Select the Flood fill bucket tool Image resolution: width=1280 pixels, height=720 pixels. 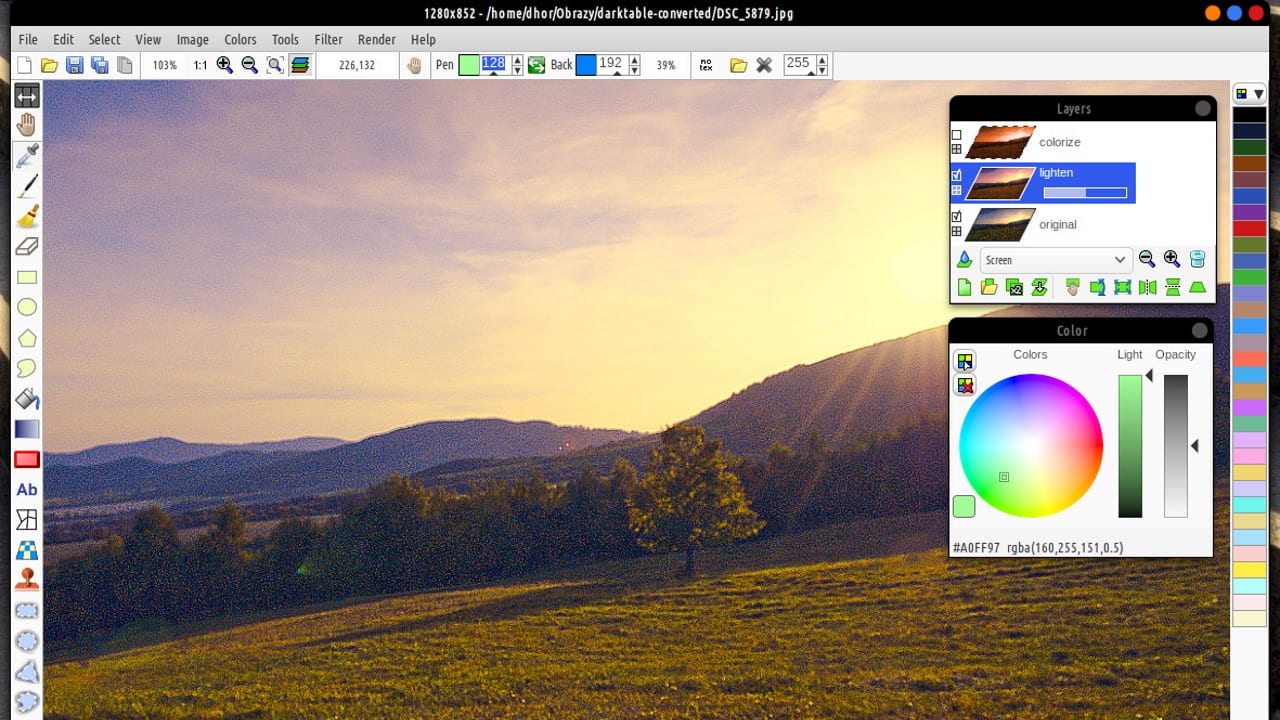click(27, 399)
